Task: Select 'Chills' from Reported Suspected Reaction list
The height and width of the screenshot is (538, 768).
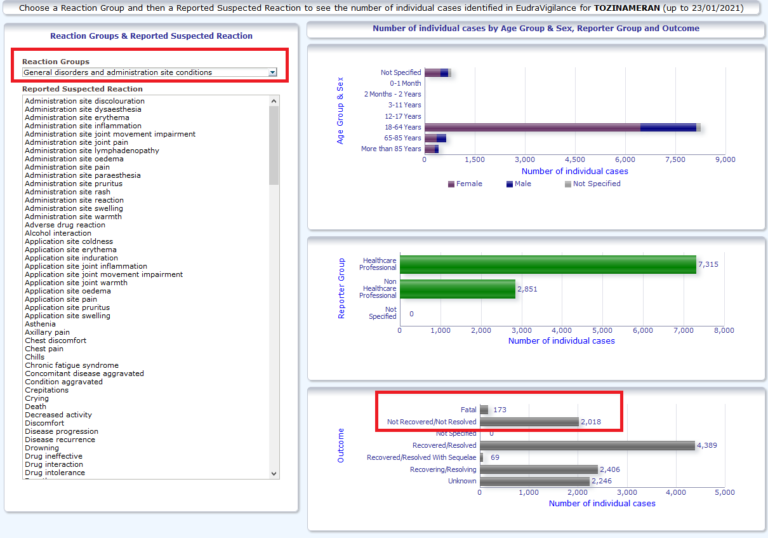Action: pos(35,357)
